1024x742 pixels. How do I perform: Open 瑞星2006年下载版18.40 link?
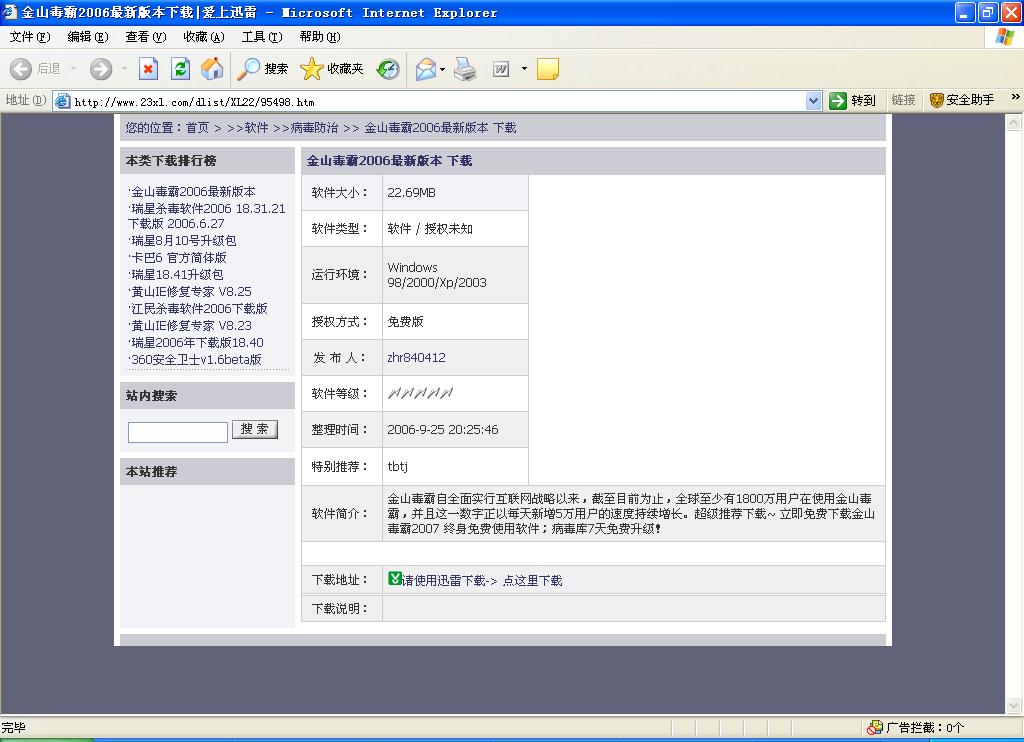pos(197,342)
